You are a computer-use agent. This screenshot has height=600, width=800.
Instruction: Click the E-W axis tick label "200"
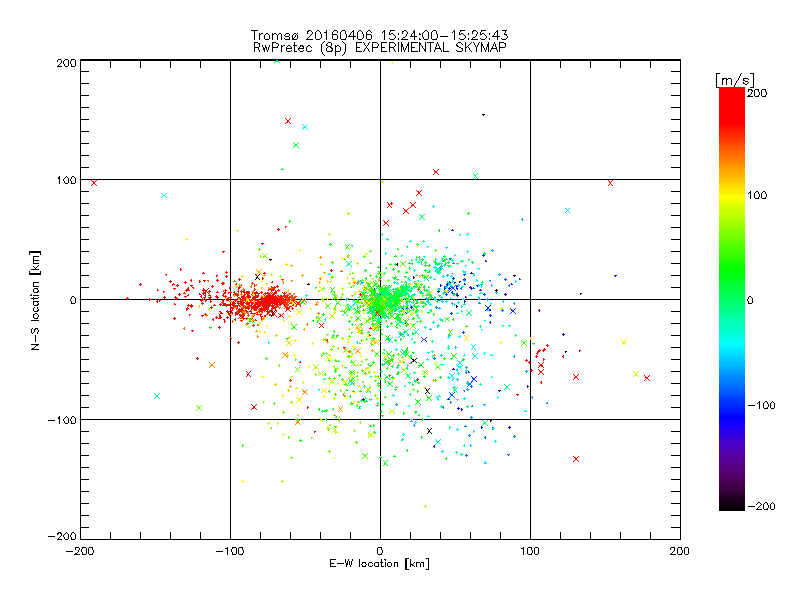680,551
